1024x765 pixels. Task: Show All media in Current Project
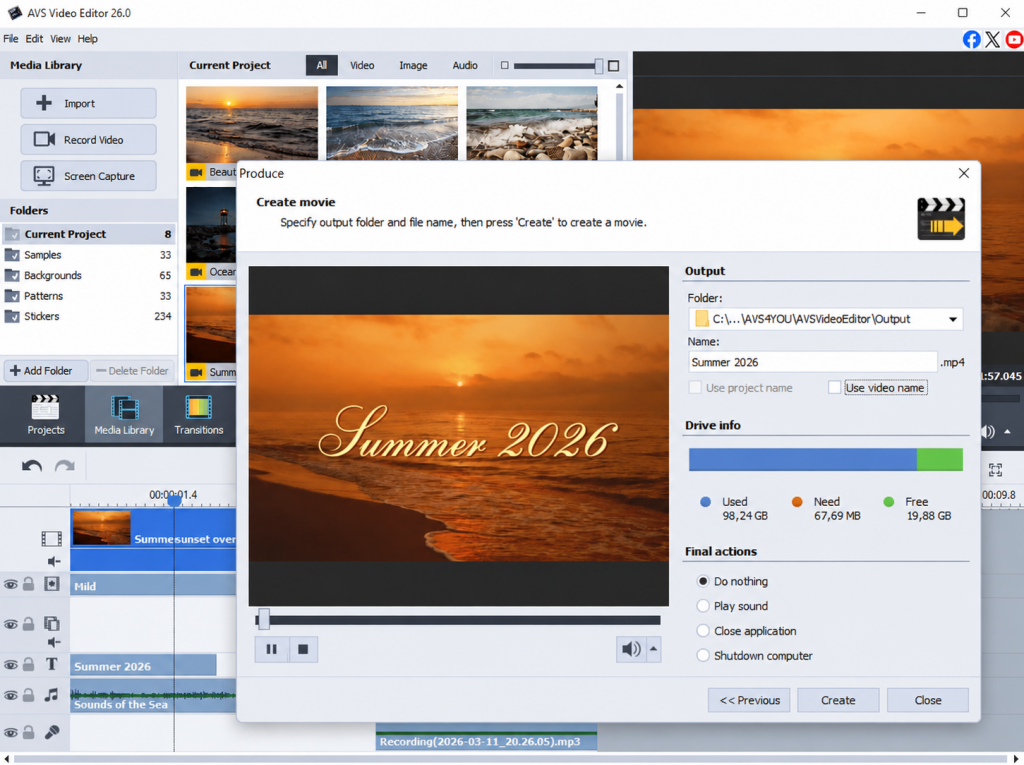[x=322, y=65]
